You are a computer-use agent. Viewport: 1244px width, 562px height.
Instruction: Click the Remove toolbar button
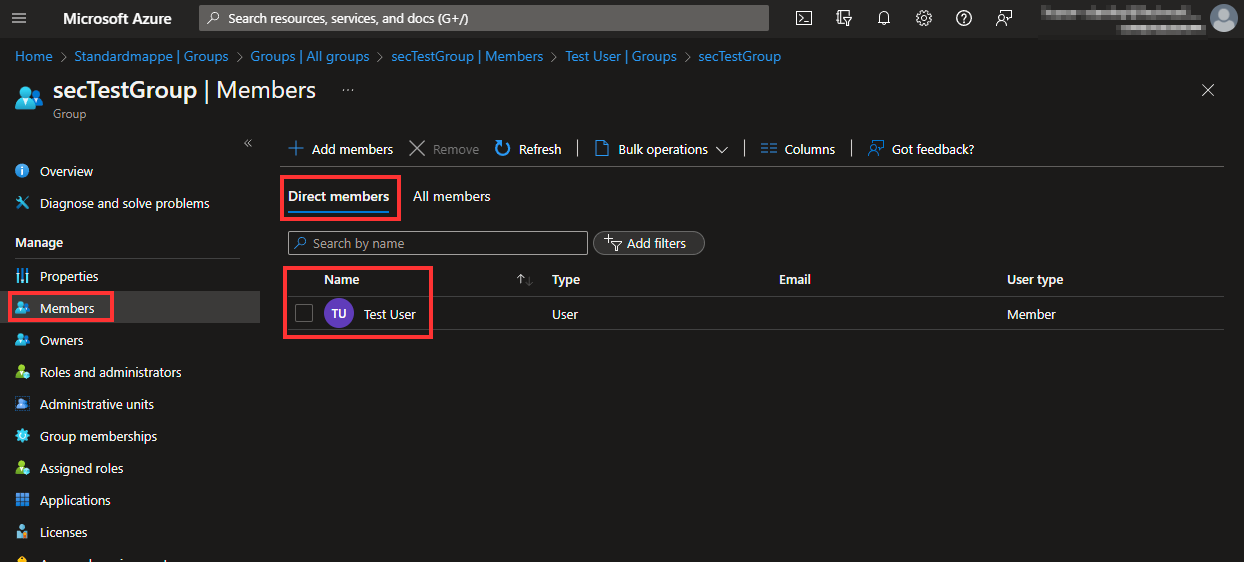tap(444, 149)
